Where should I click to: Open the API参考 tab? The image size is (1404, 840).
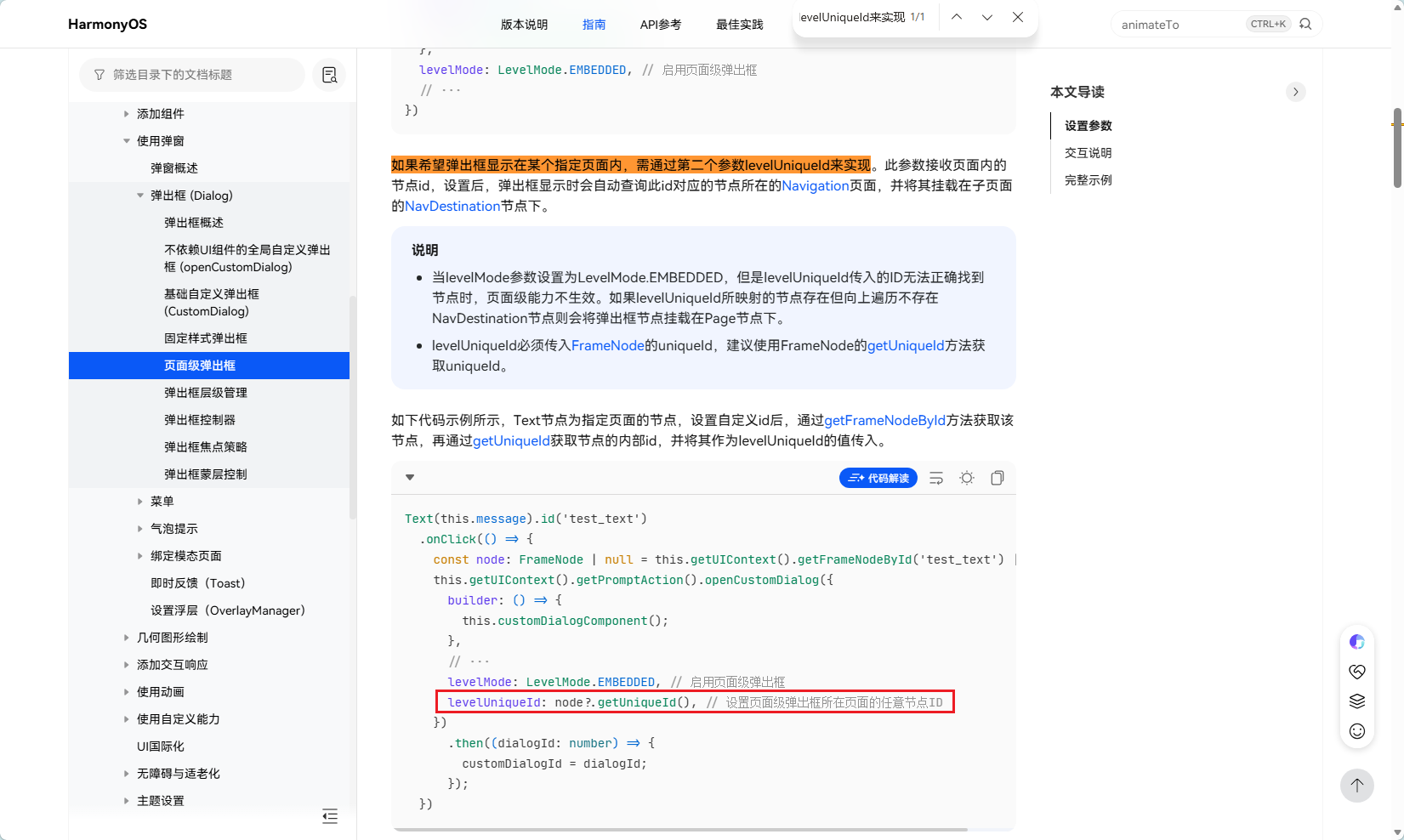click(x=661, y=25)
